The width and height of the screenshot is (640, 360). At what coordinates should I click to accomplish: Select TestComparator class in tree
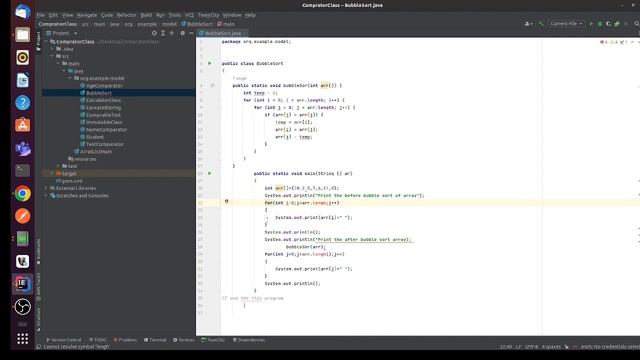(104, 144)
